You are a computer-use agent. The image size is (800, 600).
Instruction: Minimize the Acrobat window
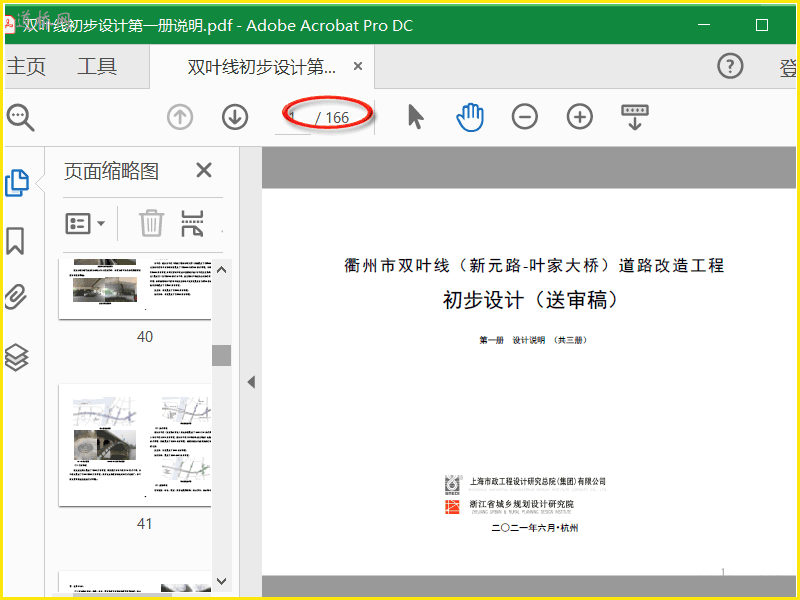704,25
